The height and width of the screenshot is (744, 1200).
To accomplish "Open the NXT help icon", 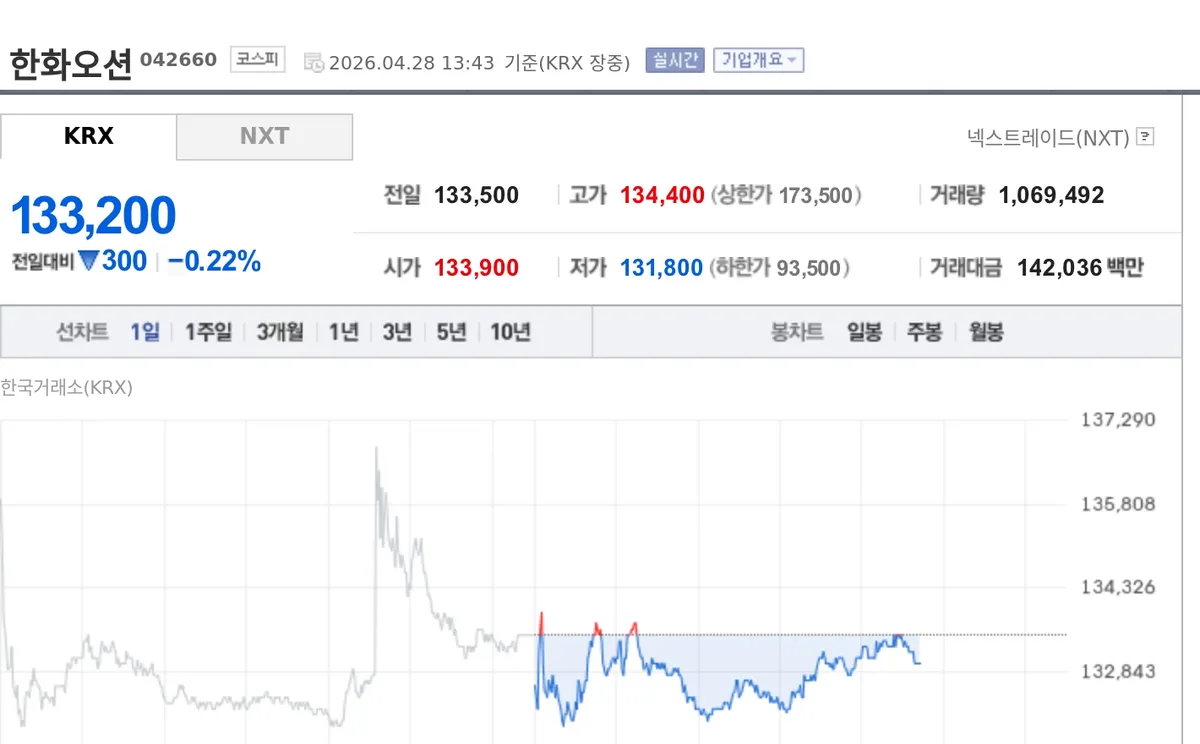I will coord(1146,137).
